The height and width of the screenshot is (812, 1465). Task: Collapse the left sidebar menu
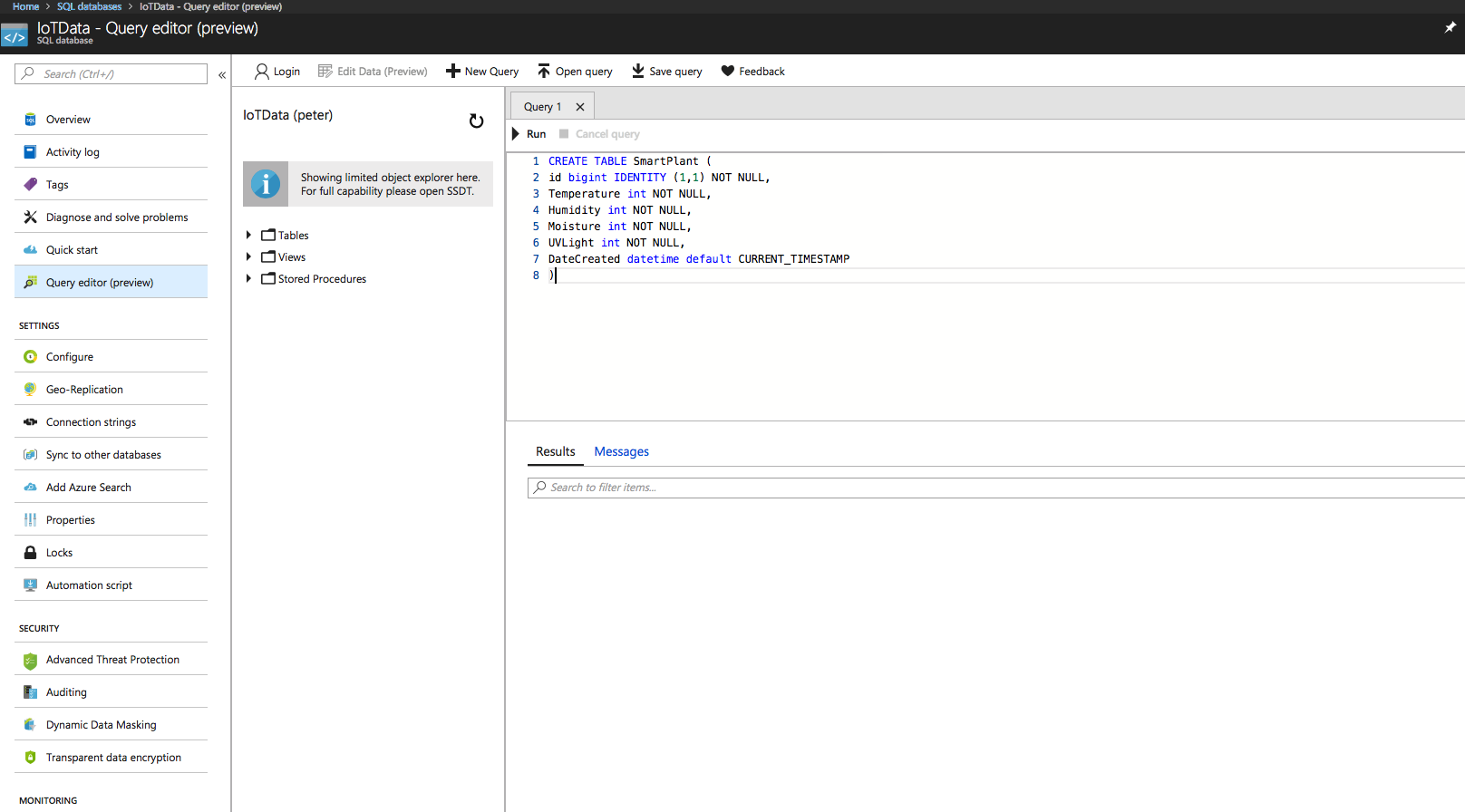pyautogui.click(x=222, y=75)
